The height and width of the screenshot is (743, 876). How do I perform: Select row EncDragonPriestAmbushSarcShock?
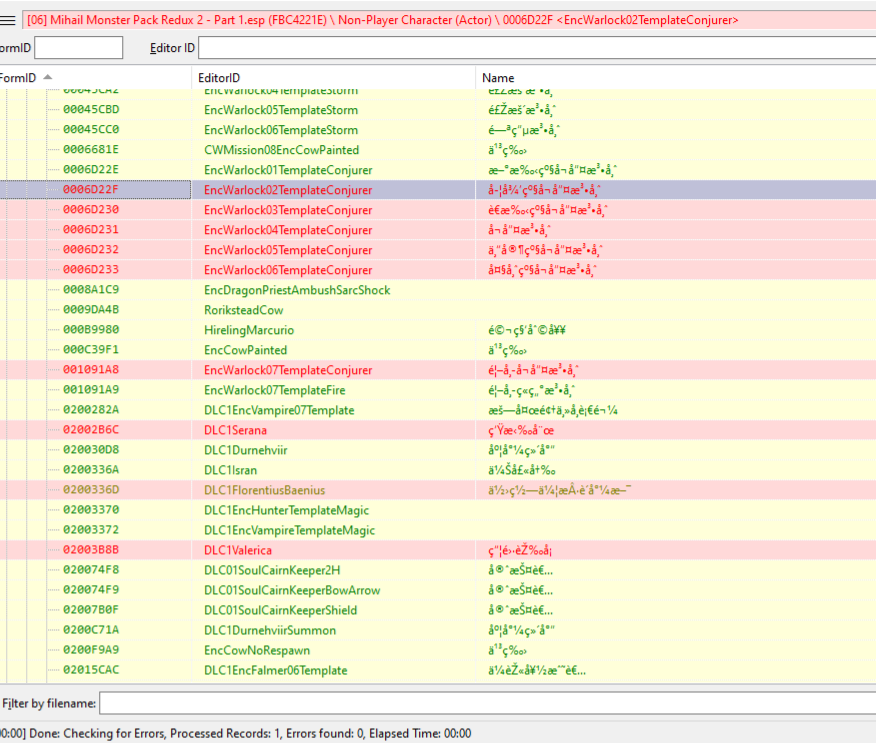438,290
